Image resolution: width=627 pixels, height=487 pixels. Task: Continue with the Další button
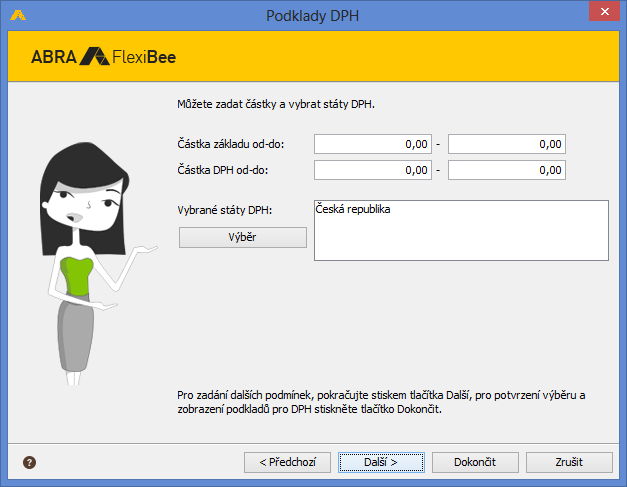(x=381, y=462)
